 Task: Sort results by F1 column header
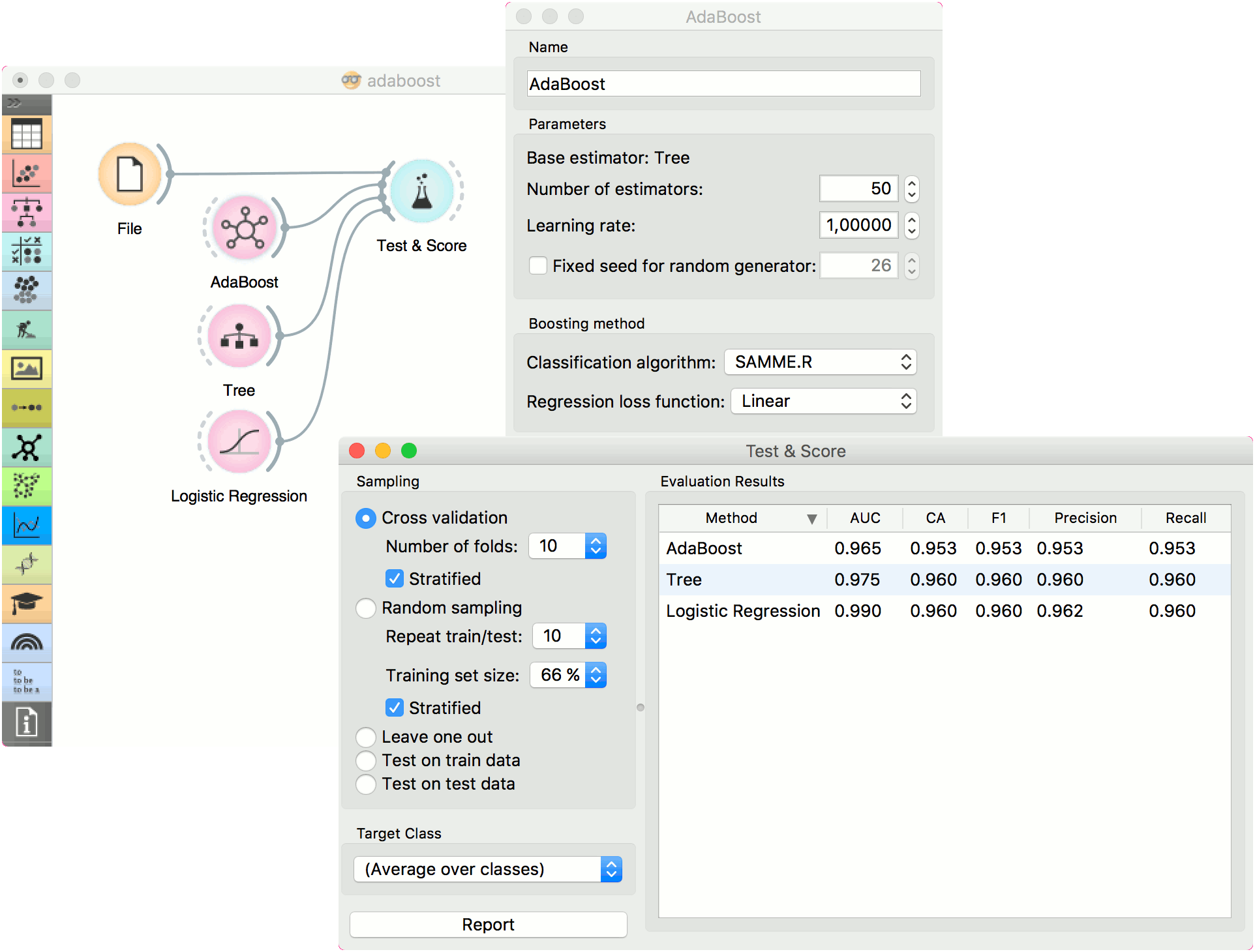[x=999, y=518]
